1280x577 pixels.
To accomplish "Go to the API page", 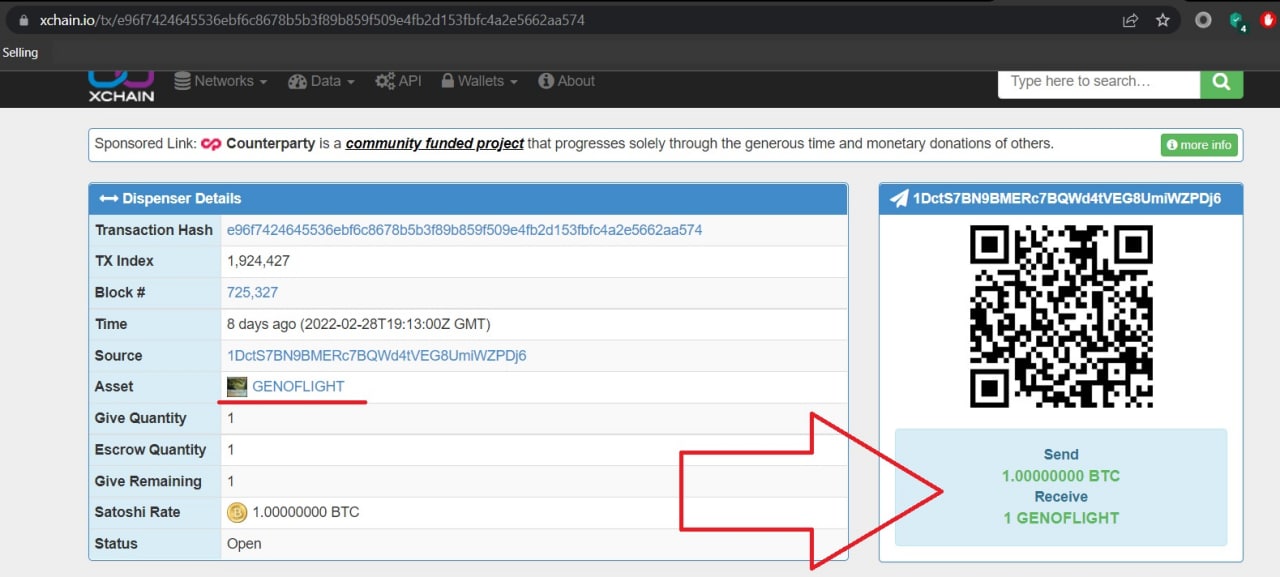I will (x=398, y=81).
